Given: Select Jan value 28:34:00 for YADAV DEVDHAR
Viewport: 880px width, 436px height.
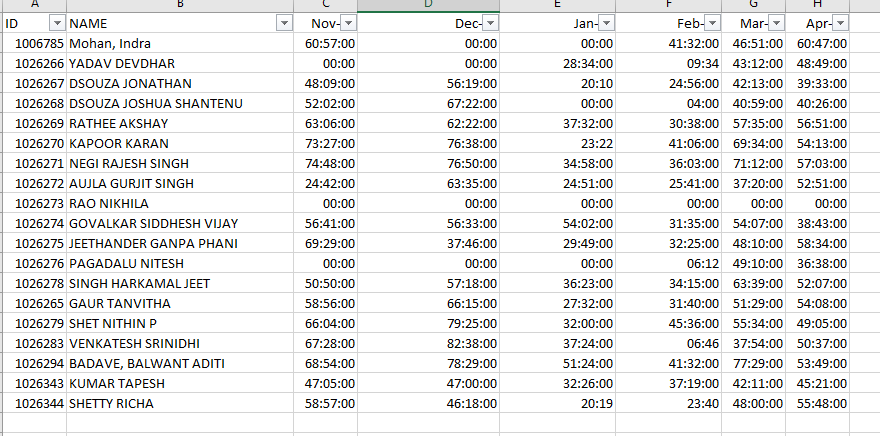Looking at the screenshot, I should 557,63.
